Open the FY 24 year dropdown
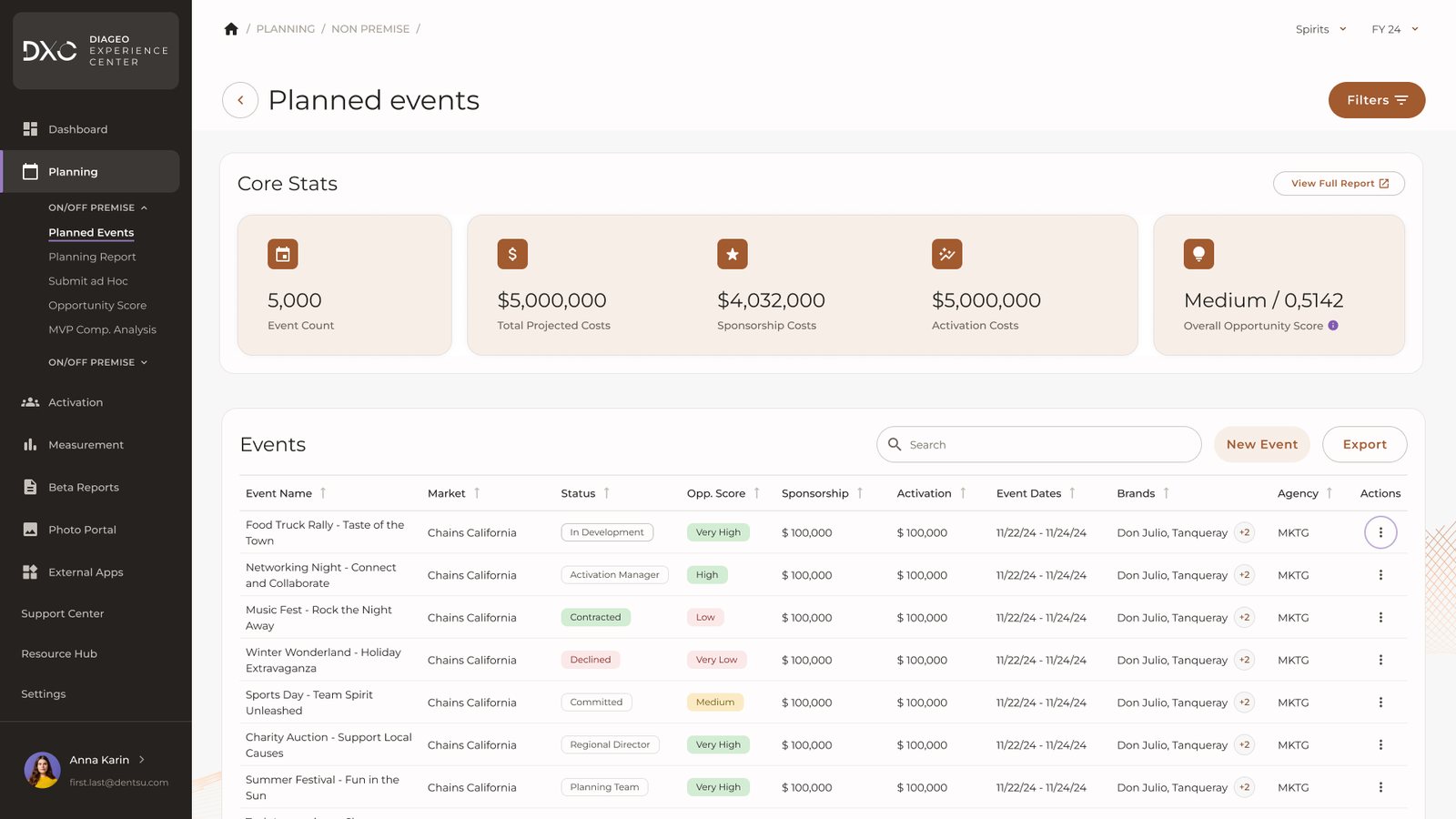 1395,29
